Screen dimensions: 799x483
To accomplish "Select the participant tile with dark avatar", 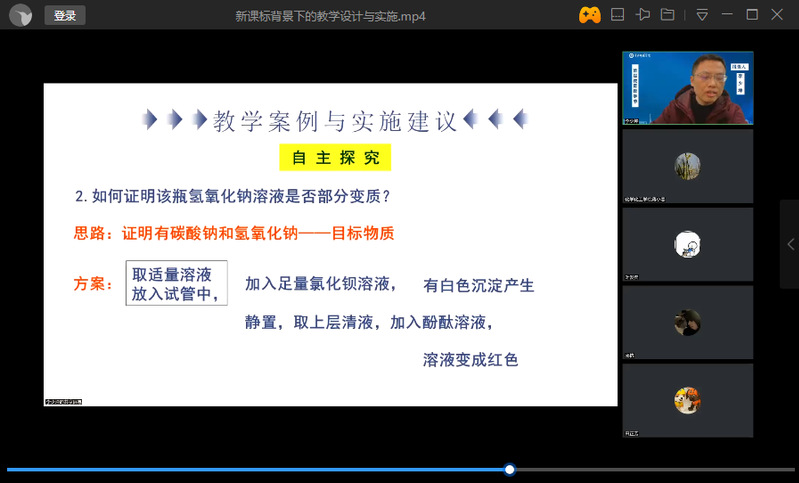I will (687, 322).
